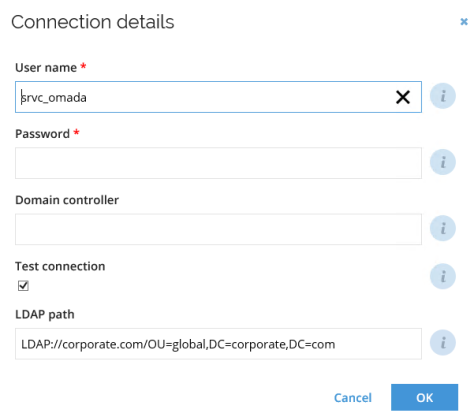Focus the User name input with srvc_omada
This screenshot has height=417, width=474.
click(x=218, y=97)
